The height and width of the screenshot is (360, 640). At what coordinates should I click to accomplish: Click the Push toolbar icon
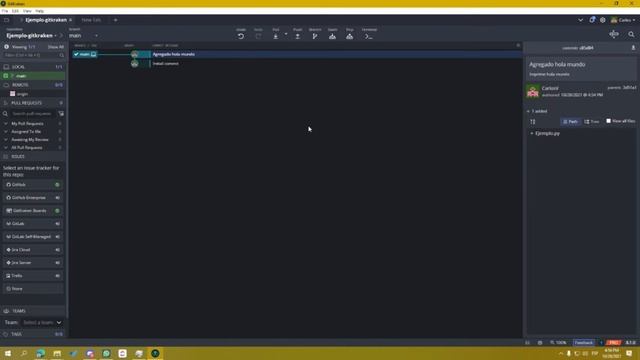pyautogui.click(x=298, y=36)
